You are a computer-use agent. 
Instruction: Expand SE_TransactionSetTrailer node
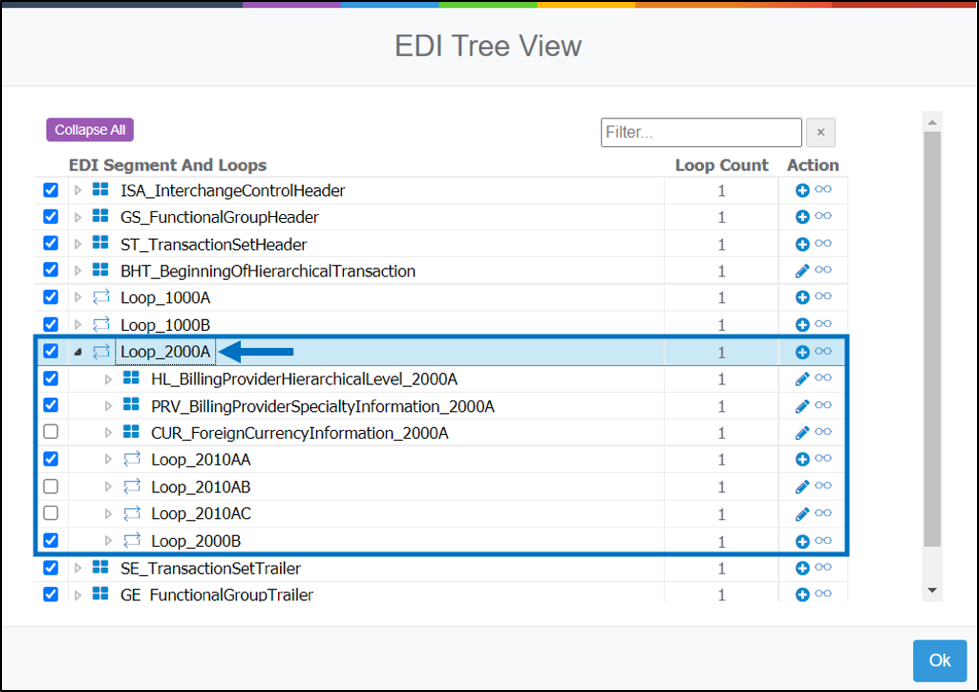pos(77,568)
